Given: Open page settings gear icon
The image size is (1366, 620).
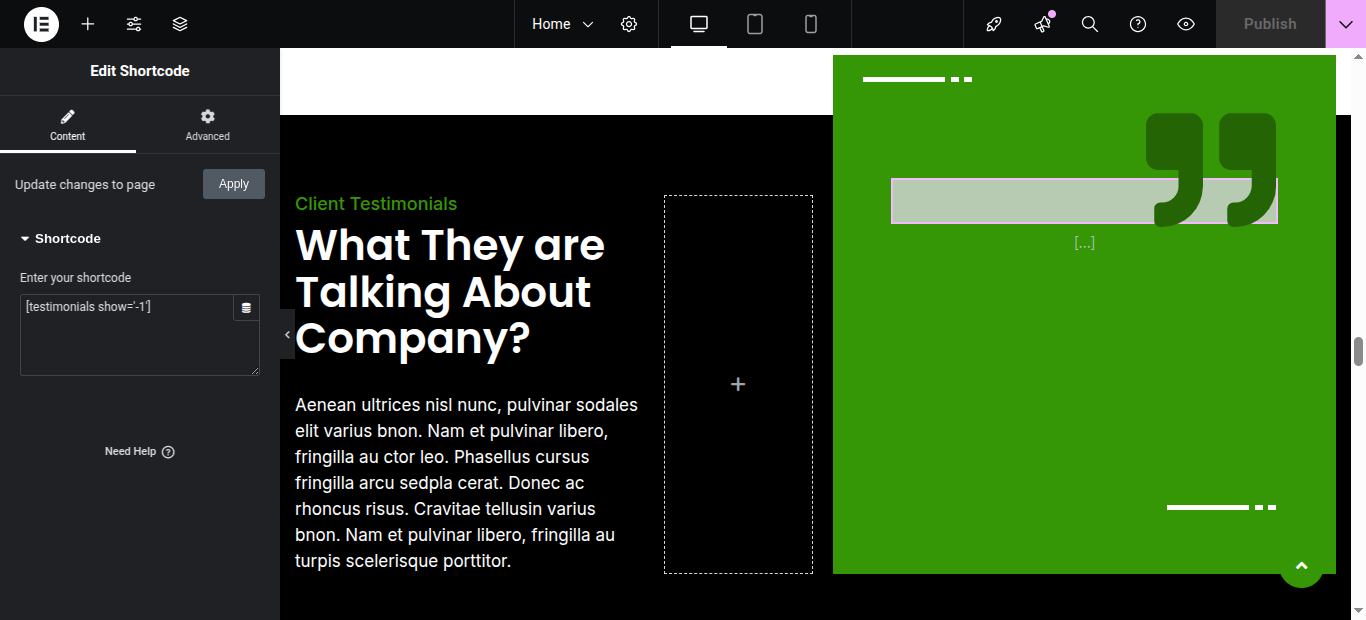Looking at the screenshot, I should click(629, 24).
